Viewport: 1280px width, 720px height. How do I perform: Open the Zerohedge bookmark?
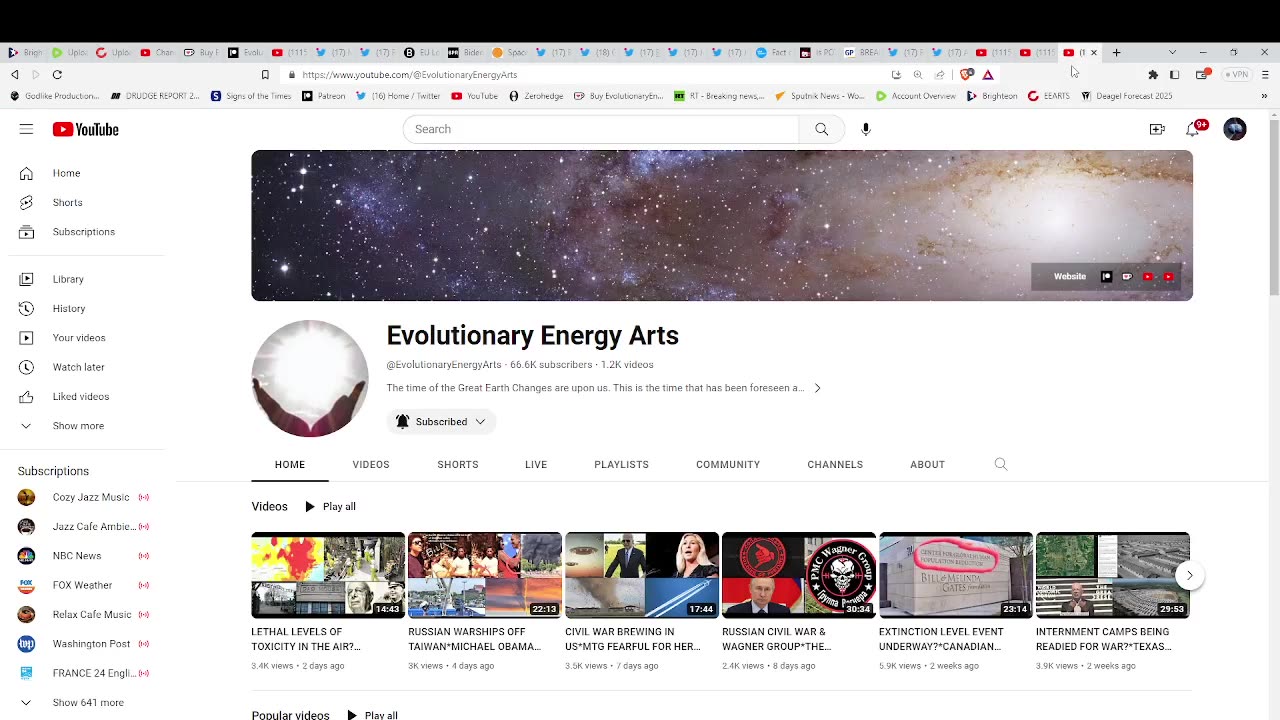(536, 96)
